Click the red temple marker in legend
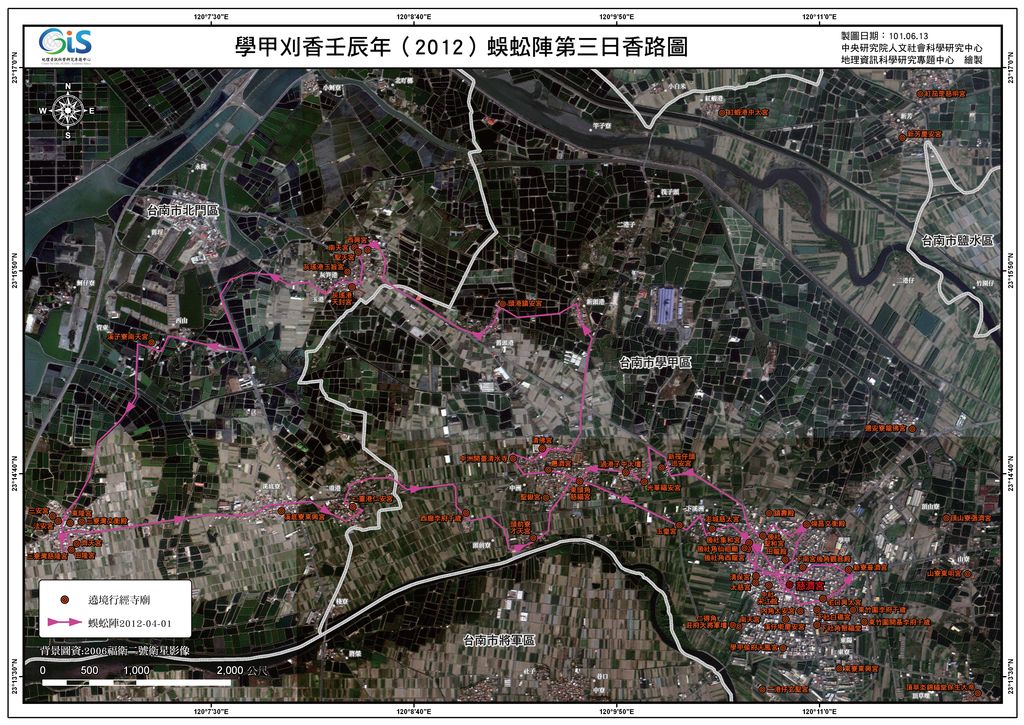The image size is (1024, 725). point(63,599)
